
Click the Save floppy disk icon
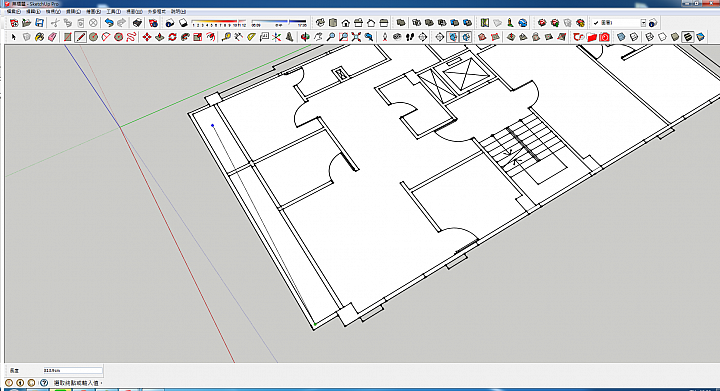click(x=39, y=22)
